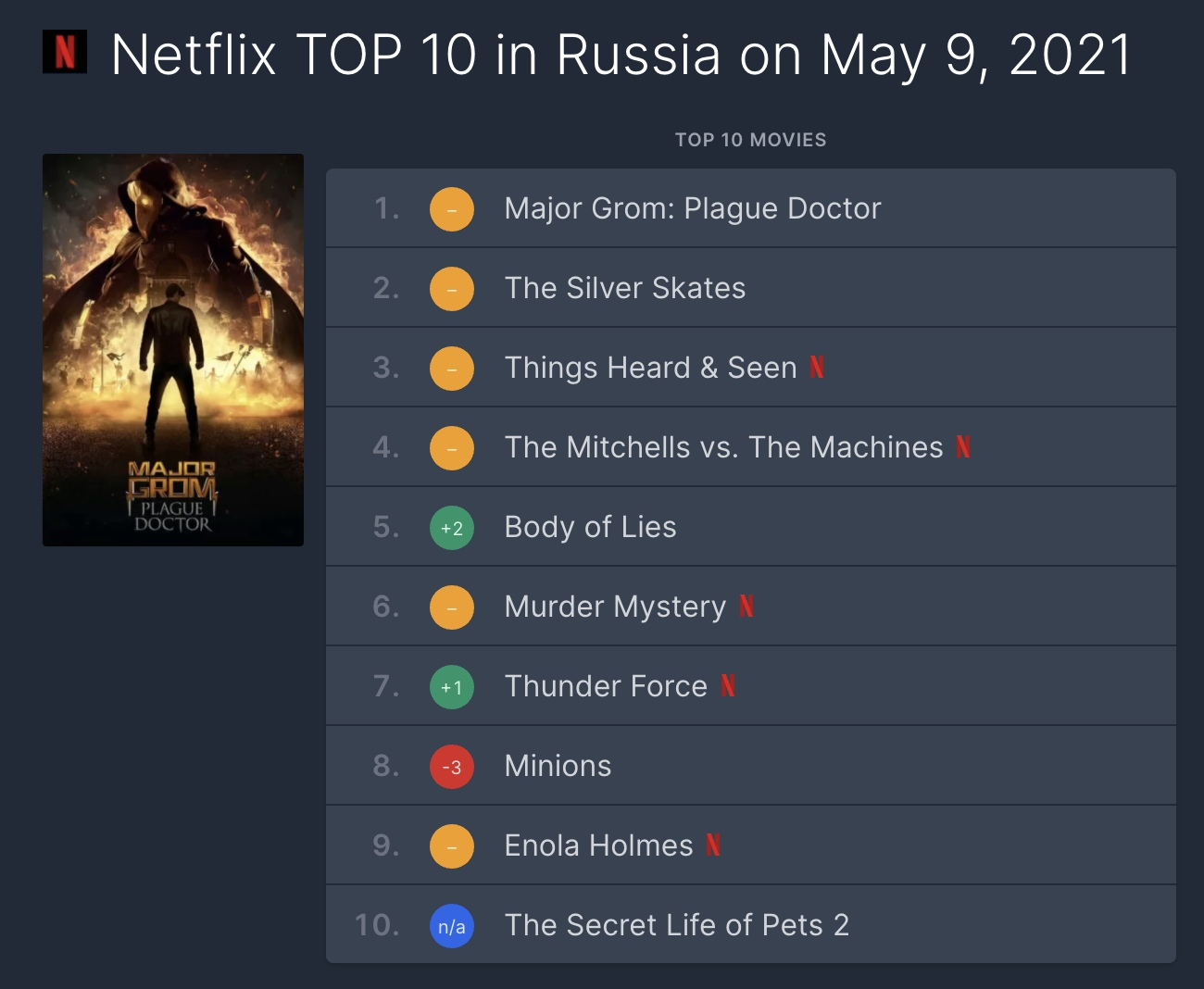Open The Silver Skates title link
1204x989 pixels.
[625, 289]
